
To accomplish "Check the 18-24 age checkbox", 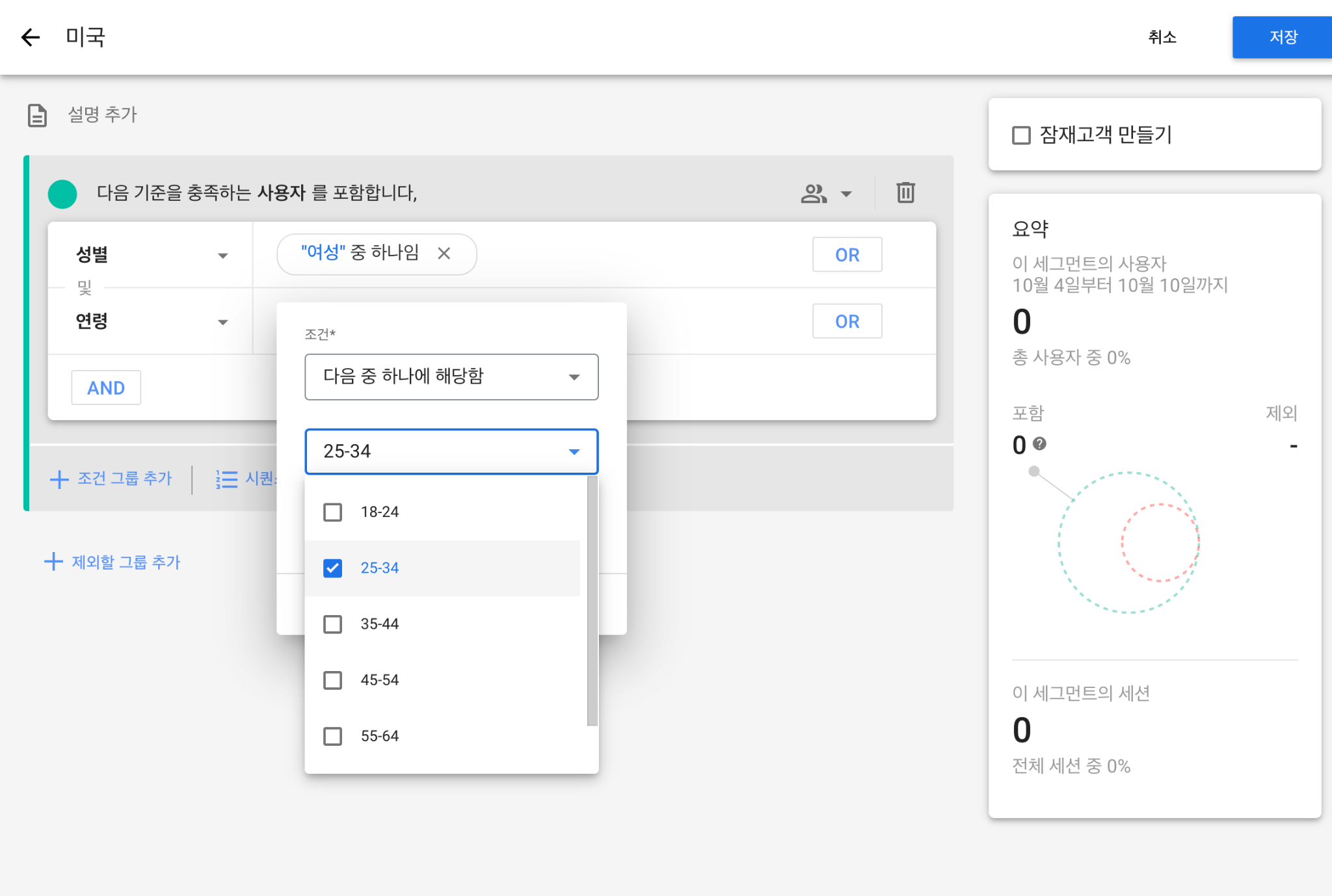I will [332, 512].
